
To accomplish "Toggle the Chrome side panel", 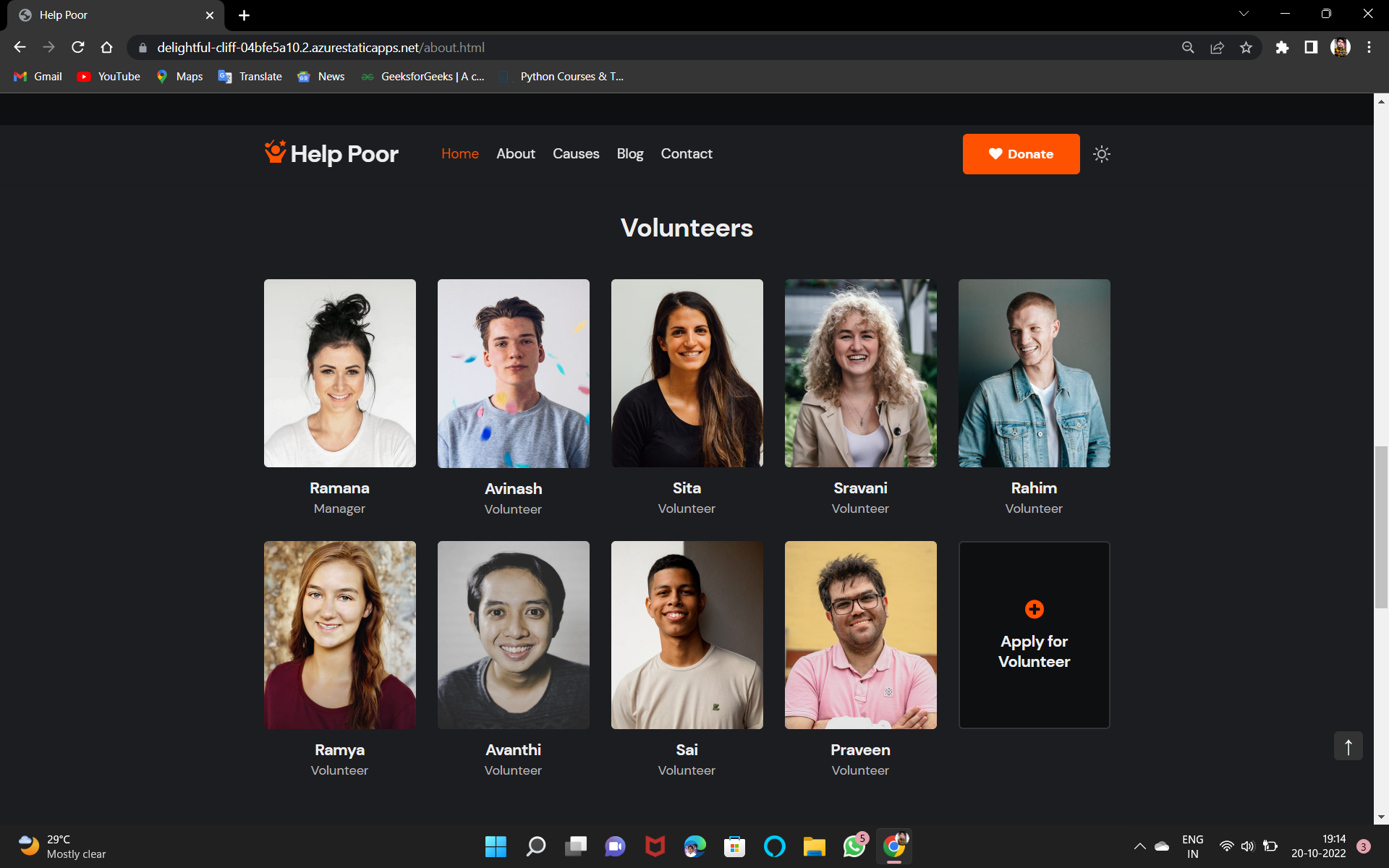I will (1310, 48).
